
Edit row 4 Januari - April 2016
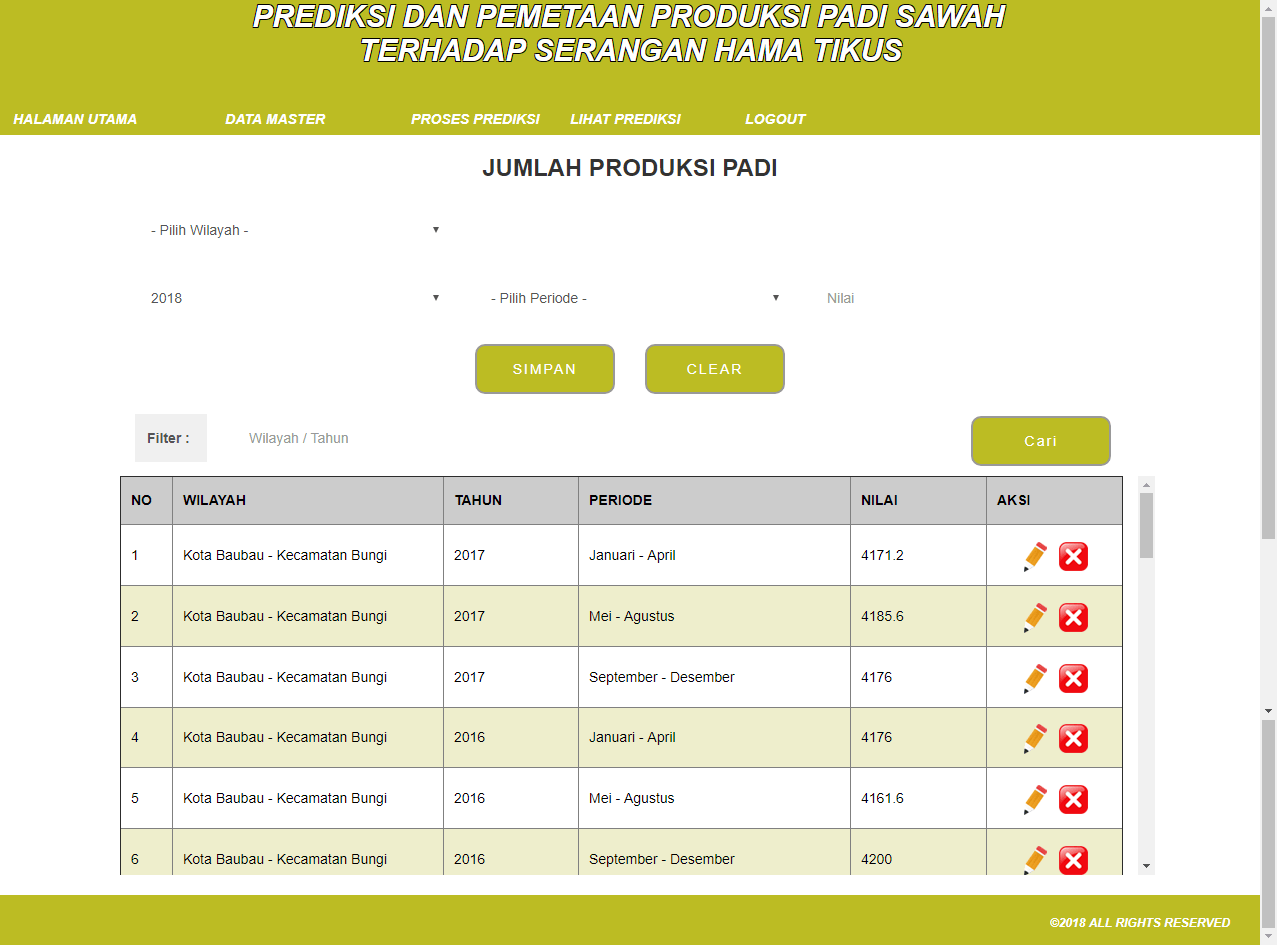pos(1035,738)
